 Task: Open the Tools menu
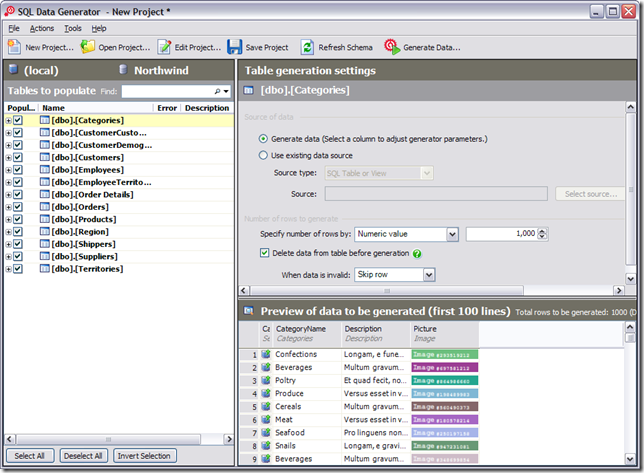coord(73,28)
